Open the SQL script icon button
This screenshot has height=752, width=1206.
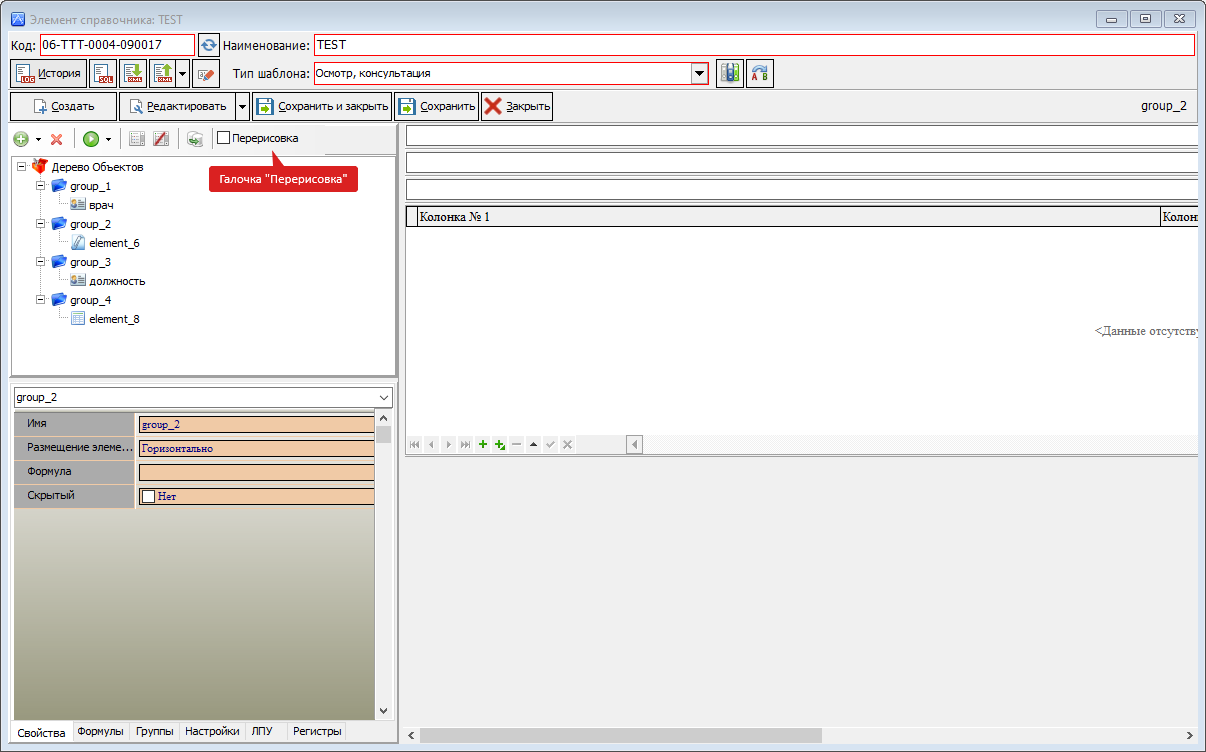[103, 74]
